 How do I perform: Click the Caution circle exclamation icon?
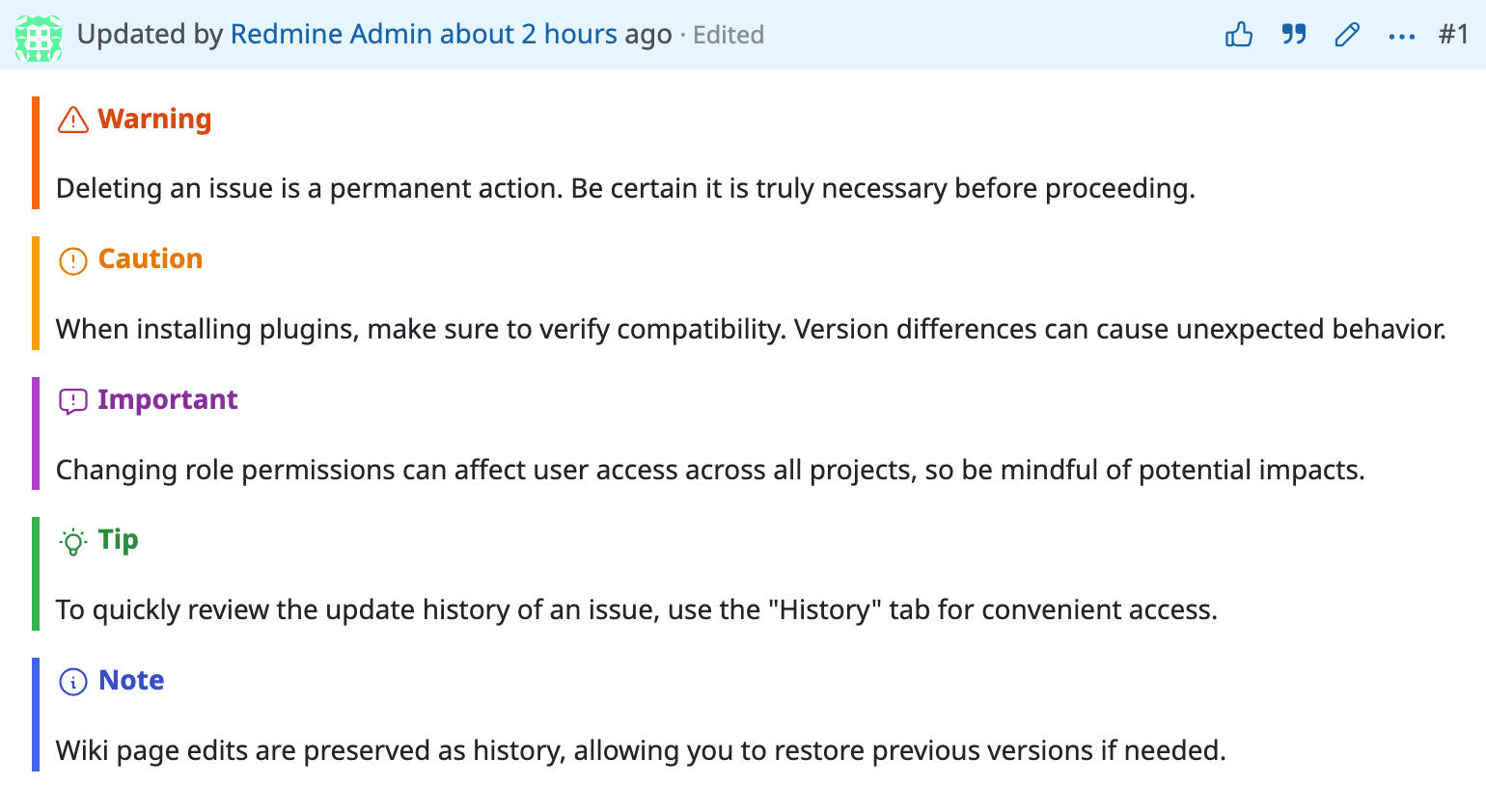[x=73, y=261]
